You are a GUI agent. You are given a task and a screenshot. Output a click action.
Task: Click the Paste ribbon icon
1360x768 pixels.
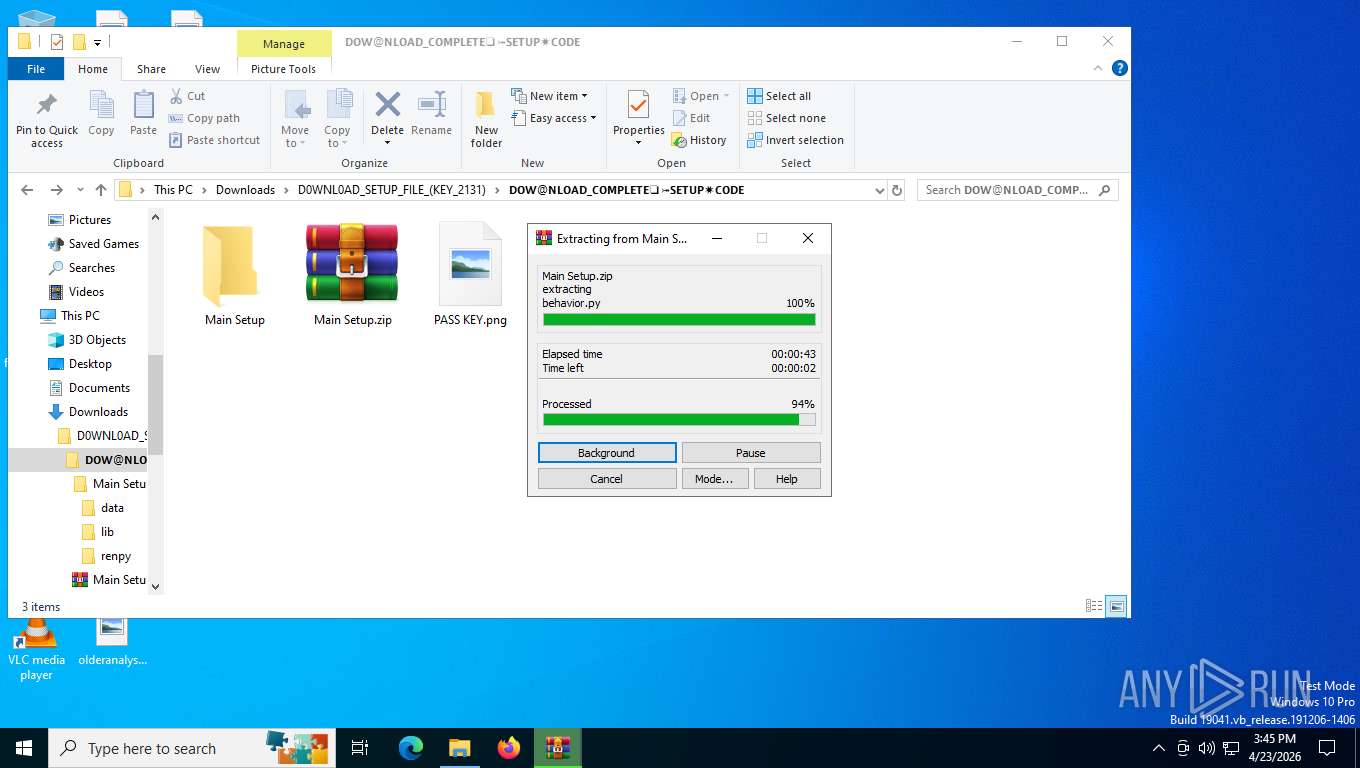coord(143,113)
